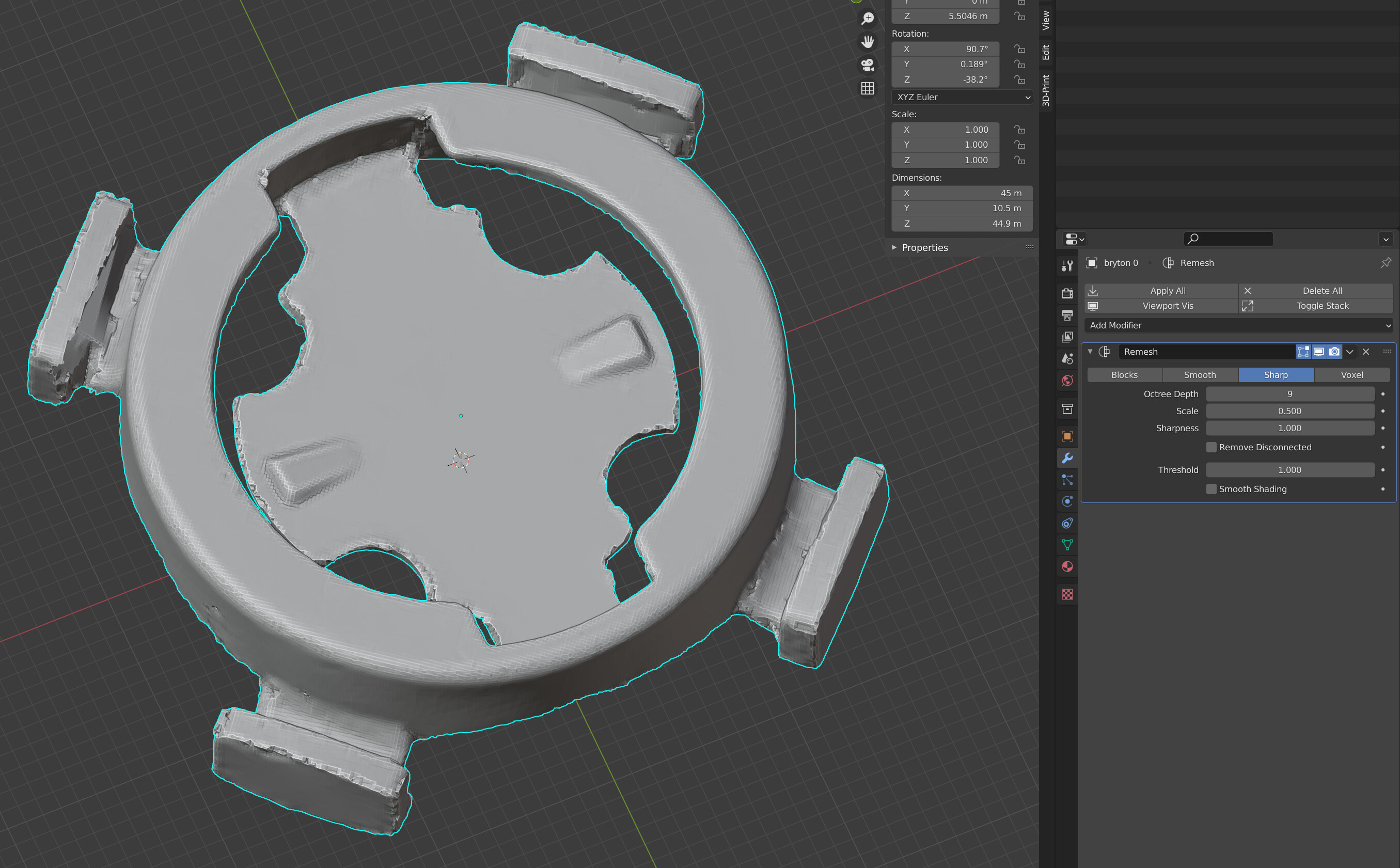Click the Viewport Vis button

pyautogui.click(x=1161, y=306)
